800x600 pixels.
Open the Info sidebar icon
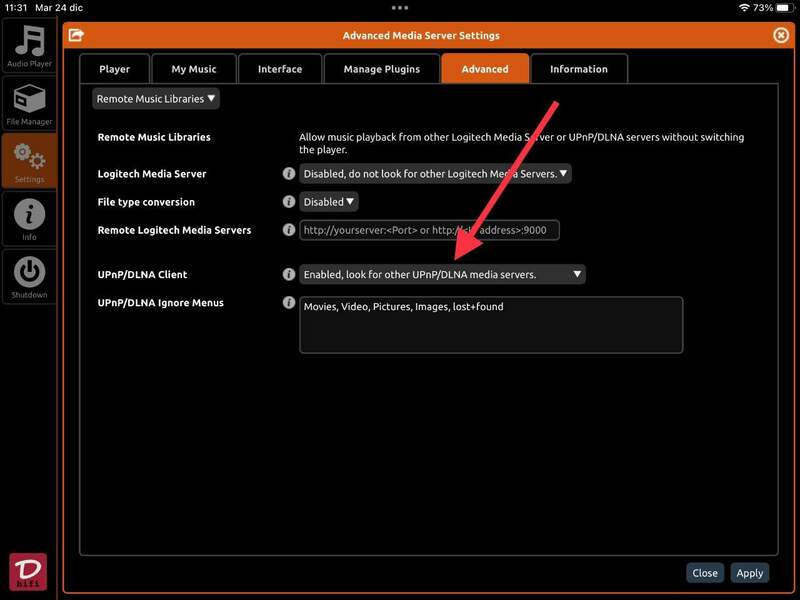[x=29, y=219]
